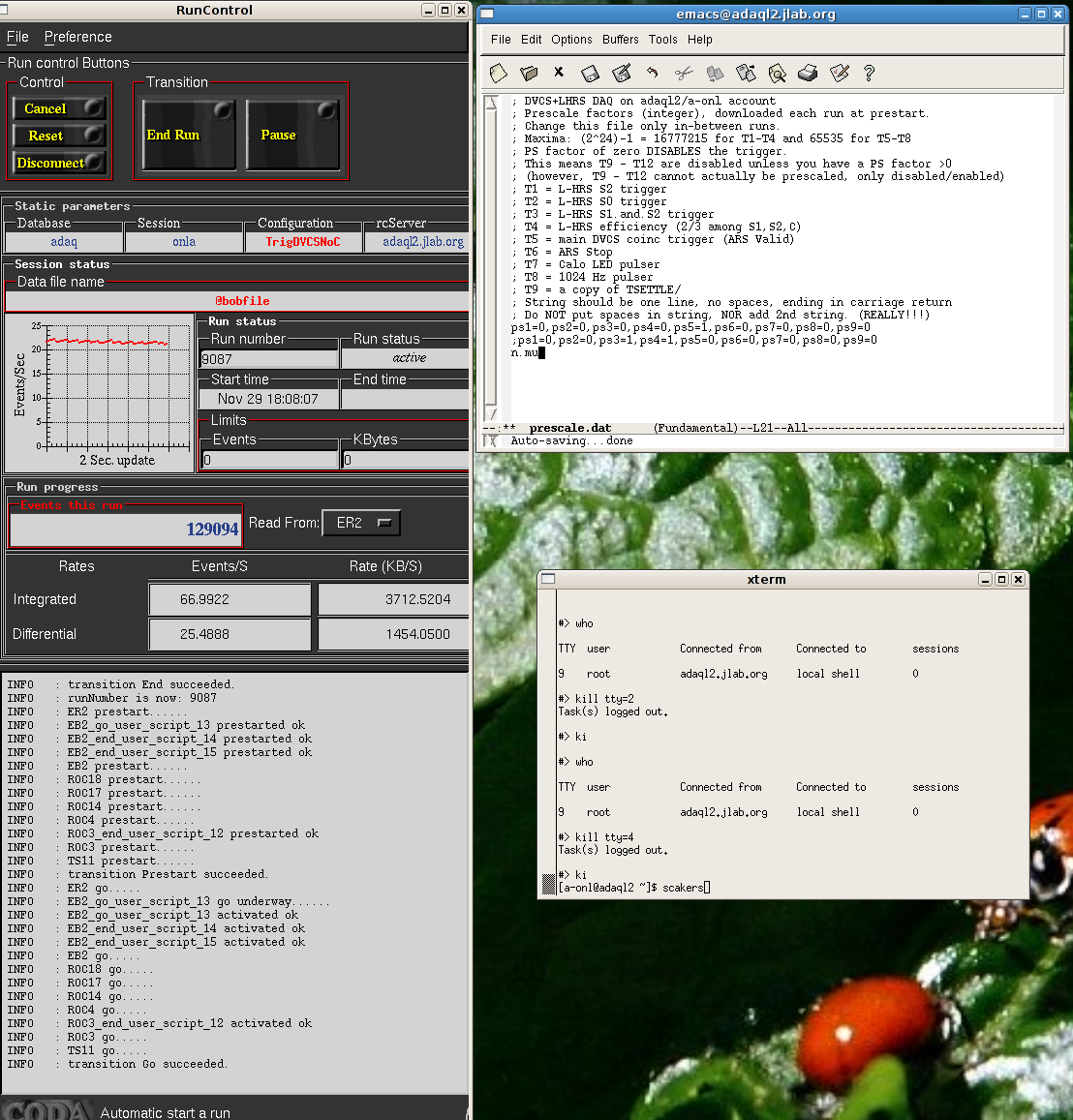Click the Session value 'onla'
Screen dimensions: 1073x1120
[184, 242]
